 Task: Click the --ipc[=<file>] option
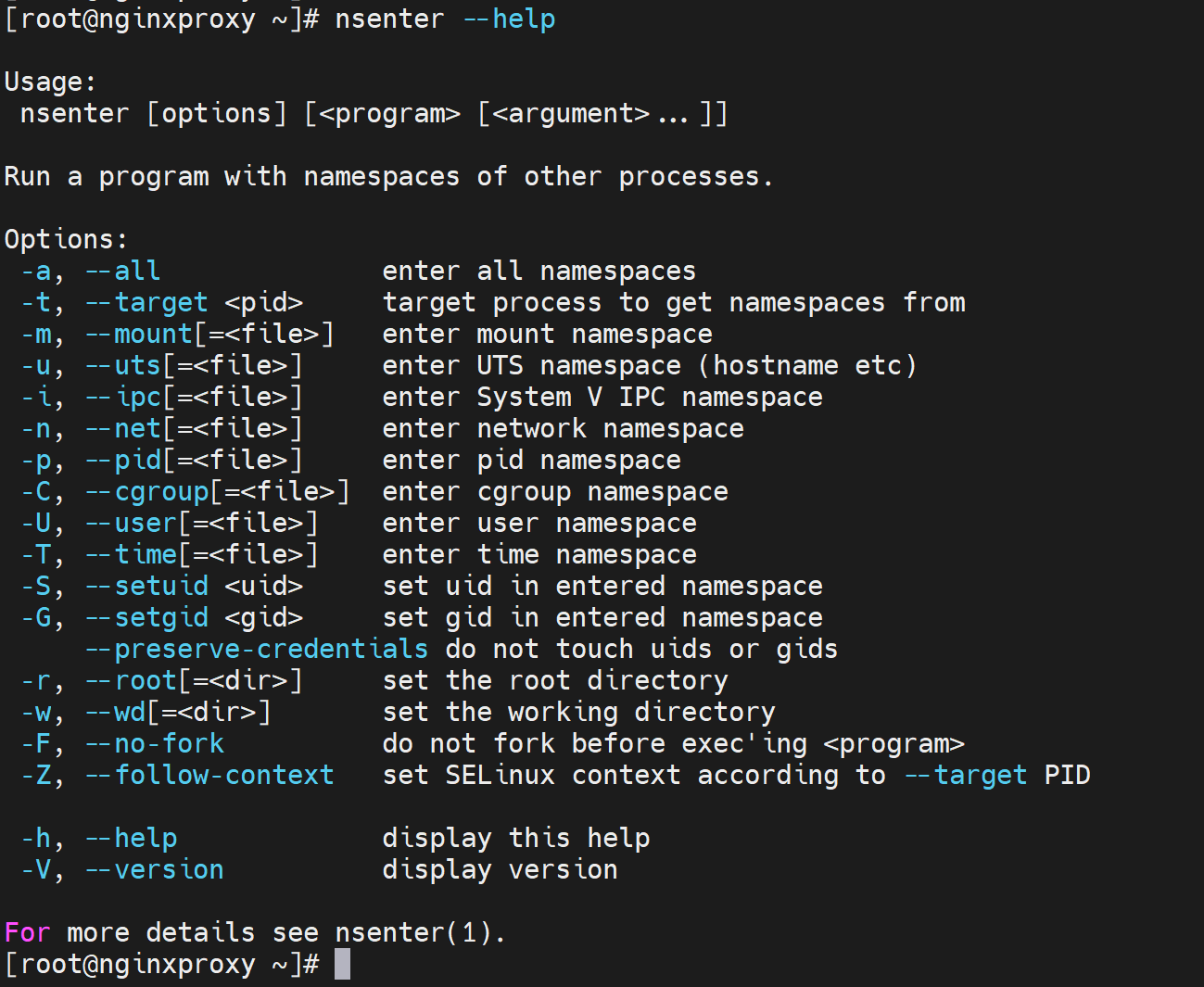(x=194, y=397)
